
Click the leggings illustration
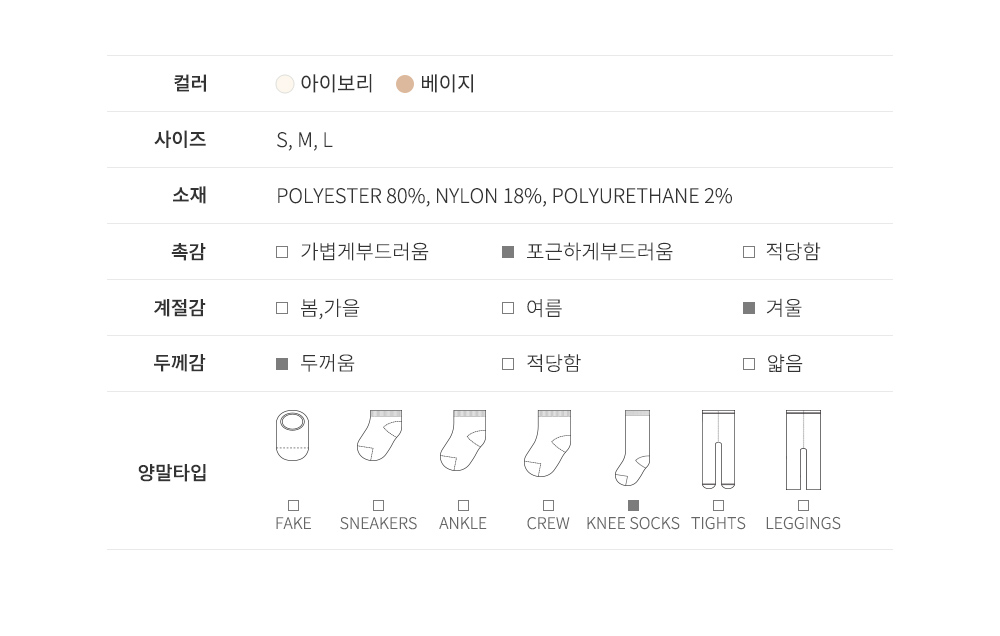[803, 448]
